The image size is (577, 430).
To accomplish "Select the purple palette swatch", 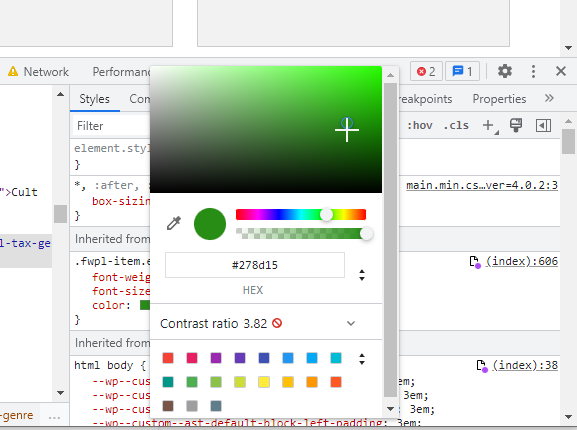I will [216, 358].
